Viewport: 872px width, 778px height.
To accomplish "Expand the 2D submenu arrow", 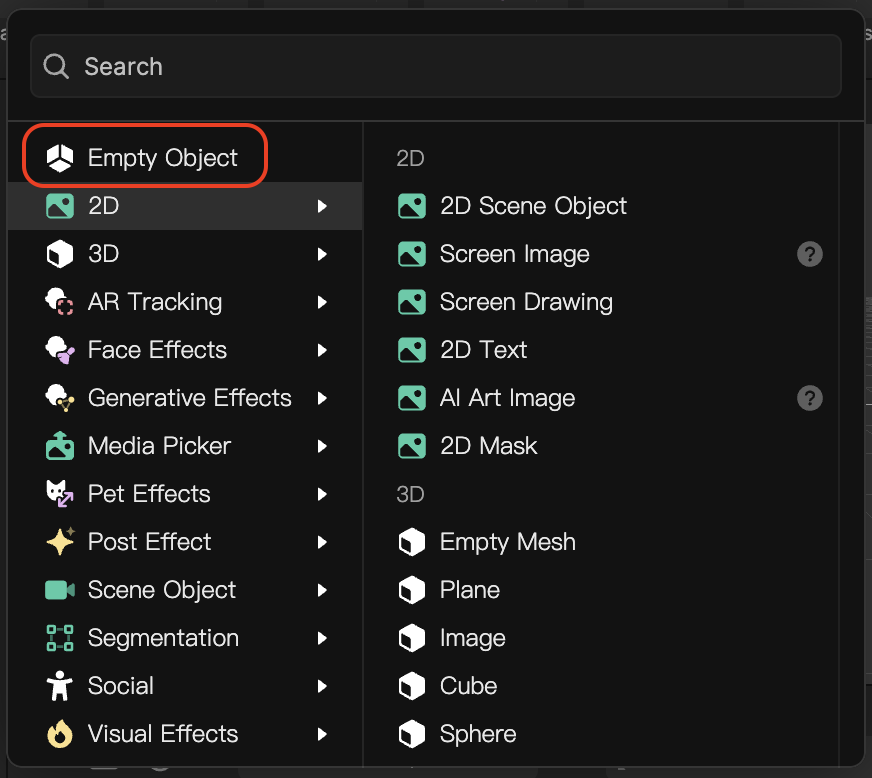I will pos(321,206).
